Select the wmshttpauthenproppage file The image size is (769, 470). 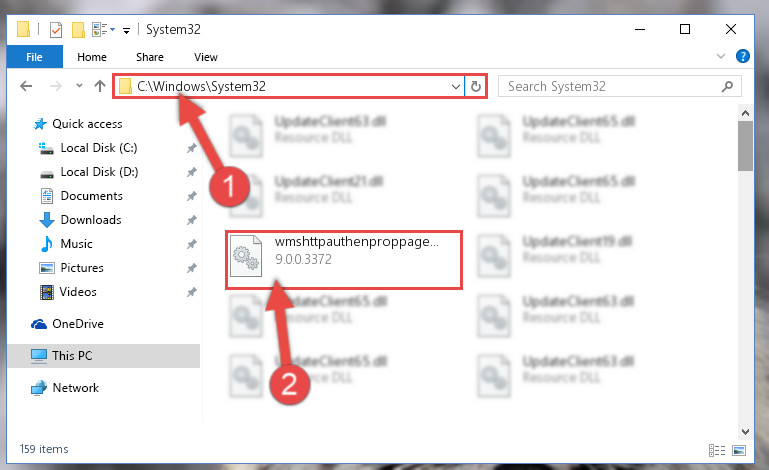344,260
